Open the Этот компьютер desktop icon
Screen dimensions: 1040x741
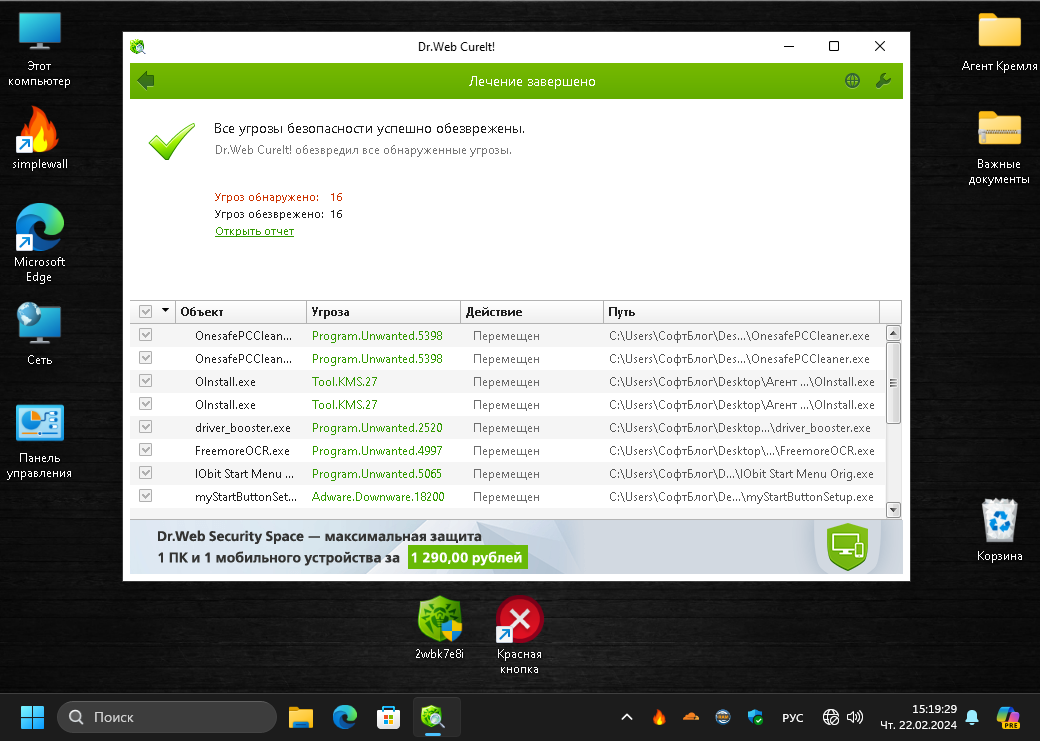point(39,50)
